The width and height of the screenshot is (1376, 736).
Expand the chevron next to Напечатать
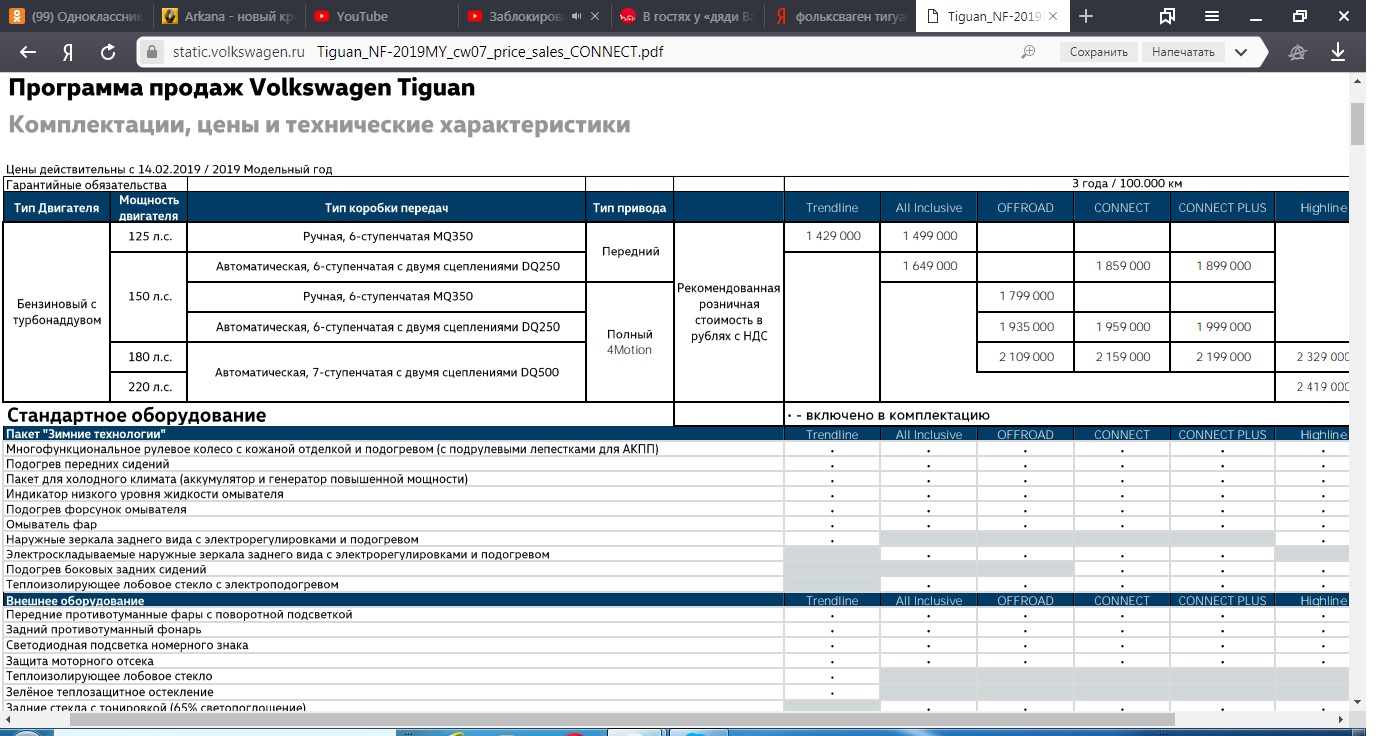click(x=1241, y=52)
